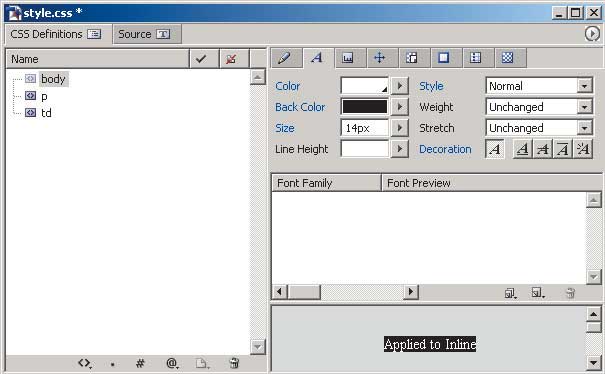Click the tag icon beside td

[x=30, y=113]
